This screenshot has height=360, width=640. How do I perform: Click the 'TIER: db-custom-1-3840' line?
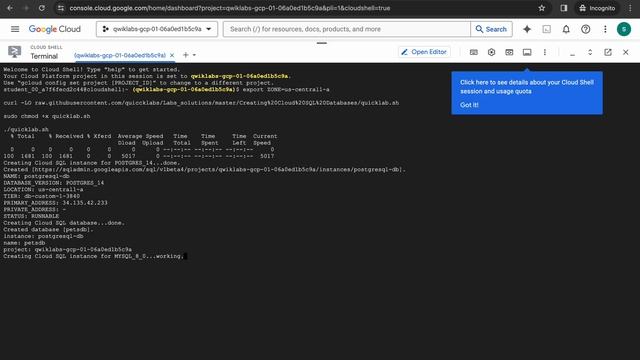pyautogui.click(x=42, y=196)
